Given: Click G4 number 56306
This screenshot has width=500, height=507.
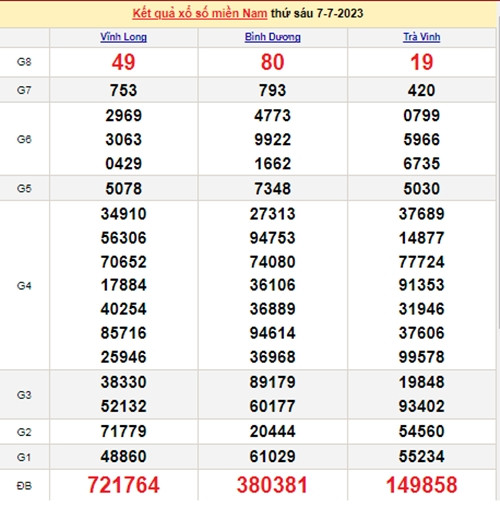Looking at the screenshot, I should [124, 238].
